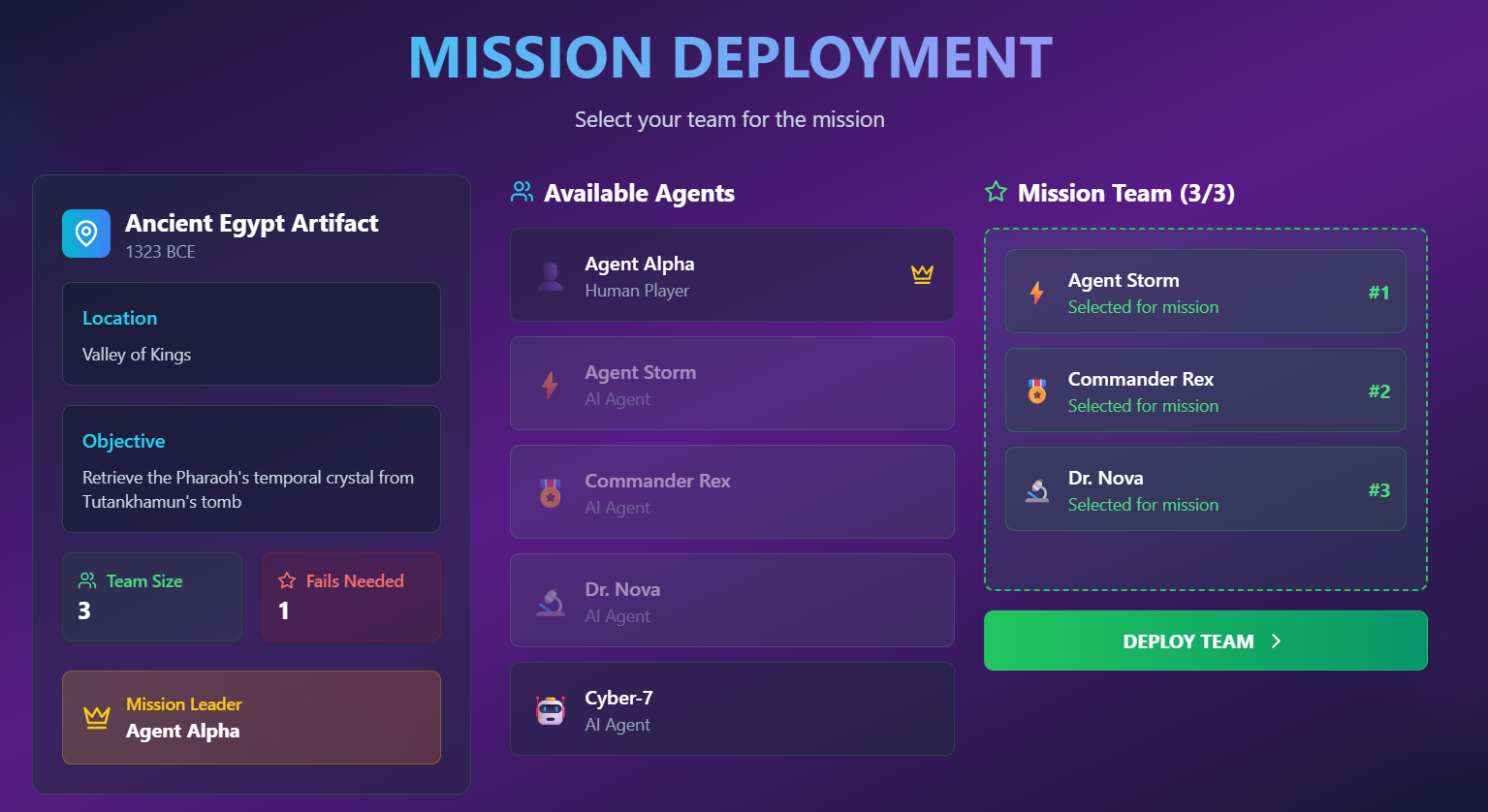Click Agent Alpha's avatar silhouette icon
This screenshot has height=812, width=1488.
pos(551,276)
